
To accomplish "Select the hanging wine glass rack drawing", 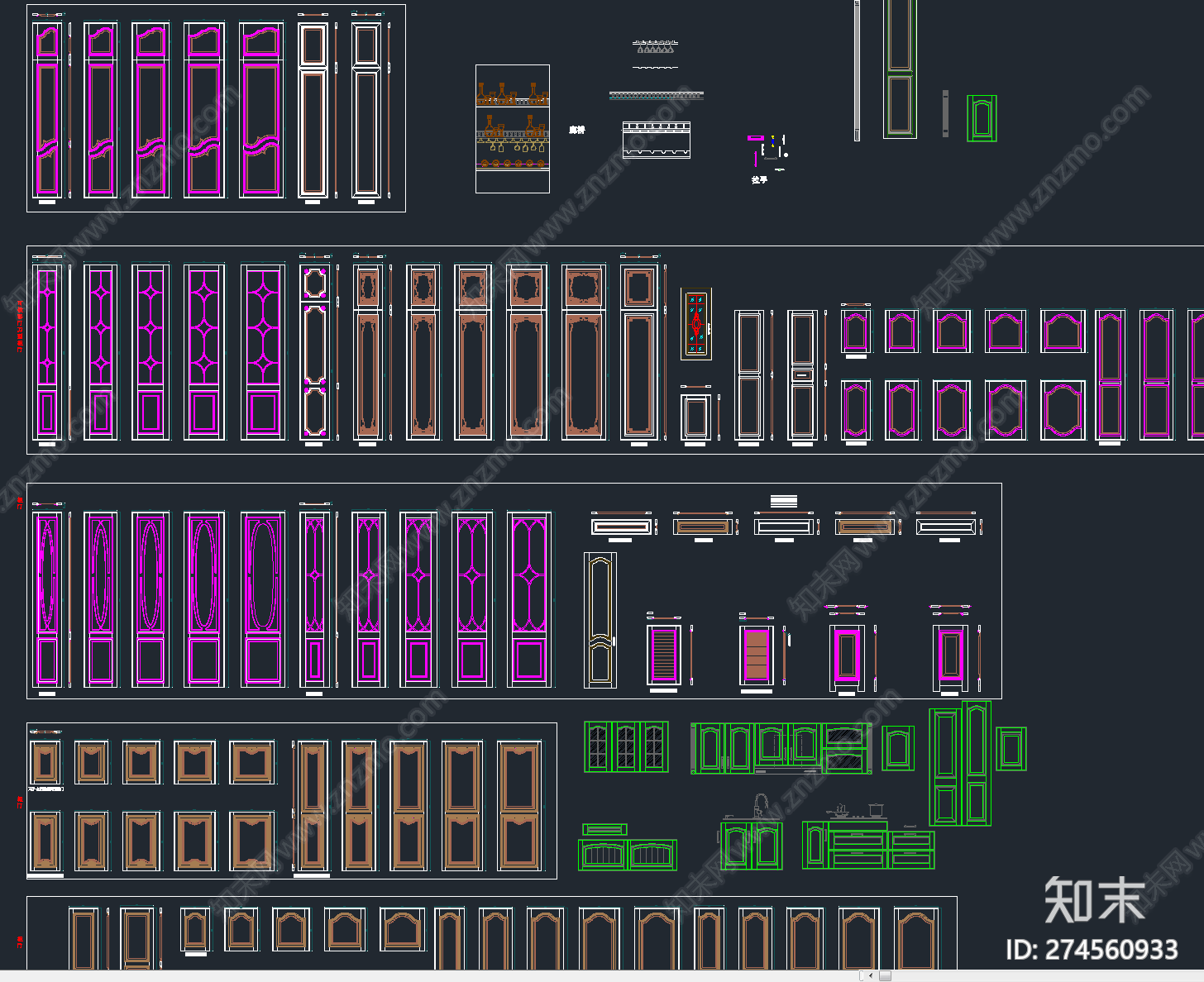I will coord(655,47).
